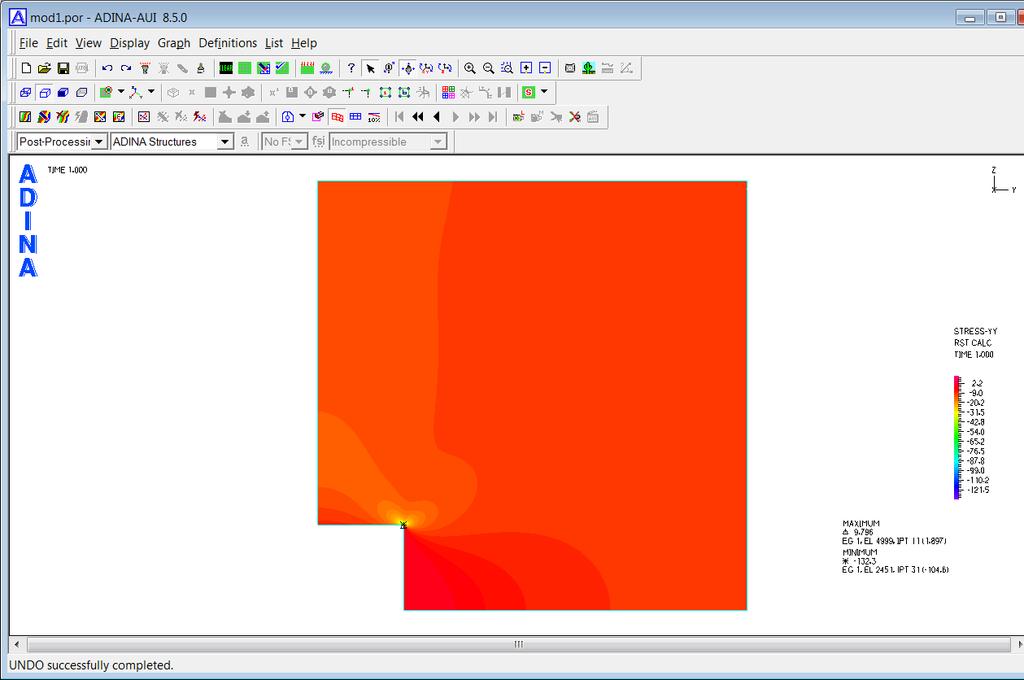This screenshot has height=680, width=1024.
Task: Click the horizontal scrollbar left arrow
Action: click(16, 645)
